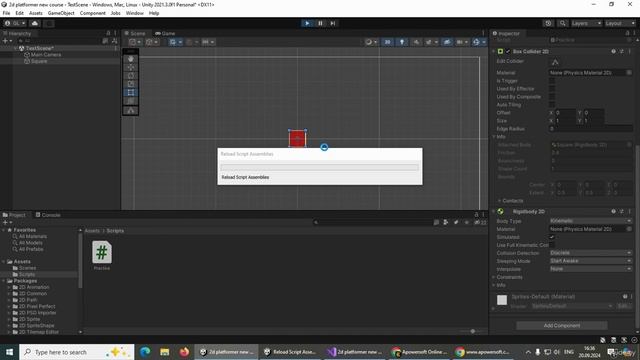Image resolution: width=640 pixels, height=360 pixels.
Task: Open the Body Type dropdown
Action: click(x=591, y=221)
